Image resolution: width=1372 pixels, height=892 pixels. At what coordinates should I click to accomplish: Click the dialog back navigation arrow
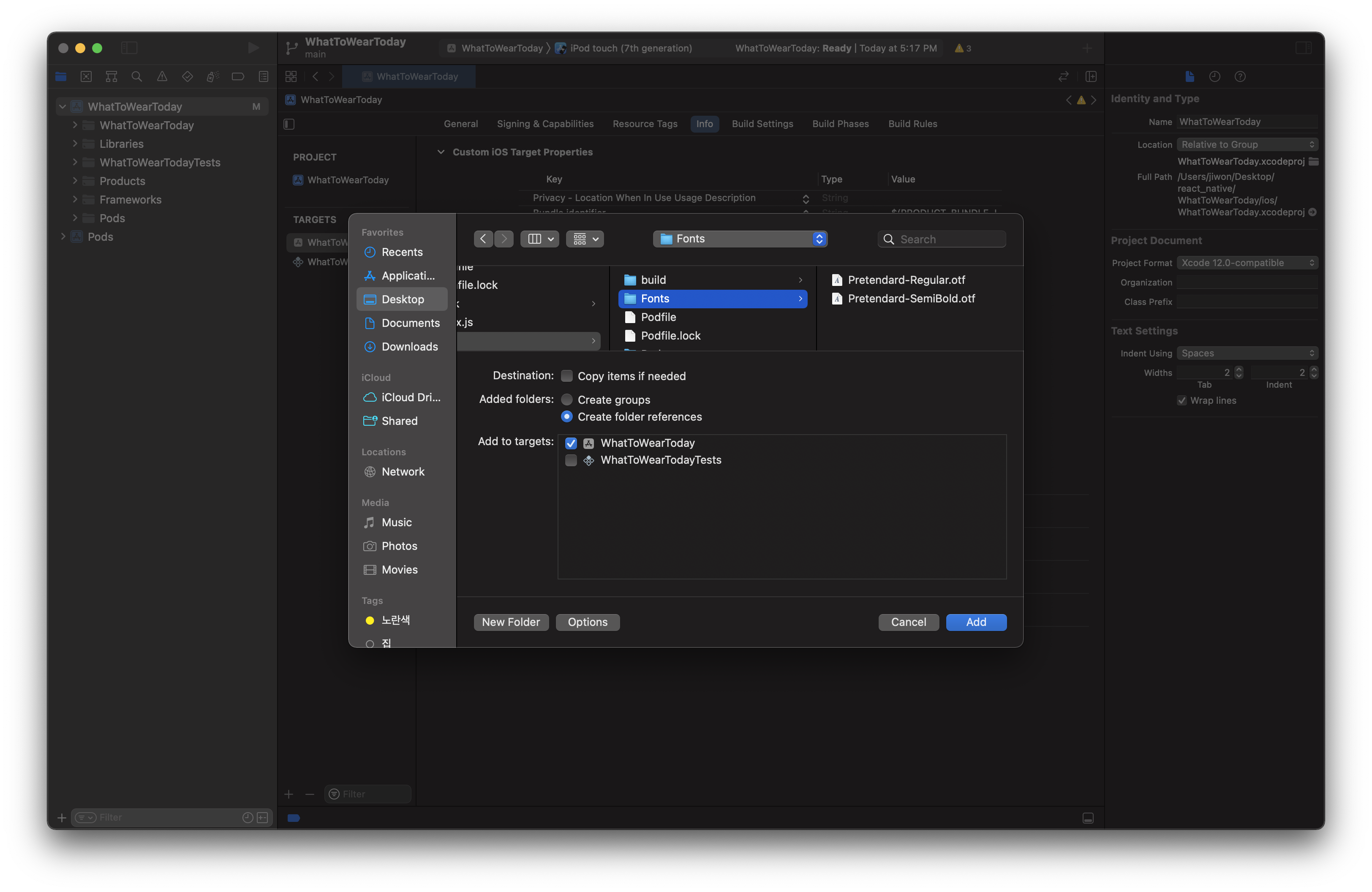click(483, 239)
